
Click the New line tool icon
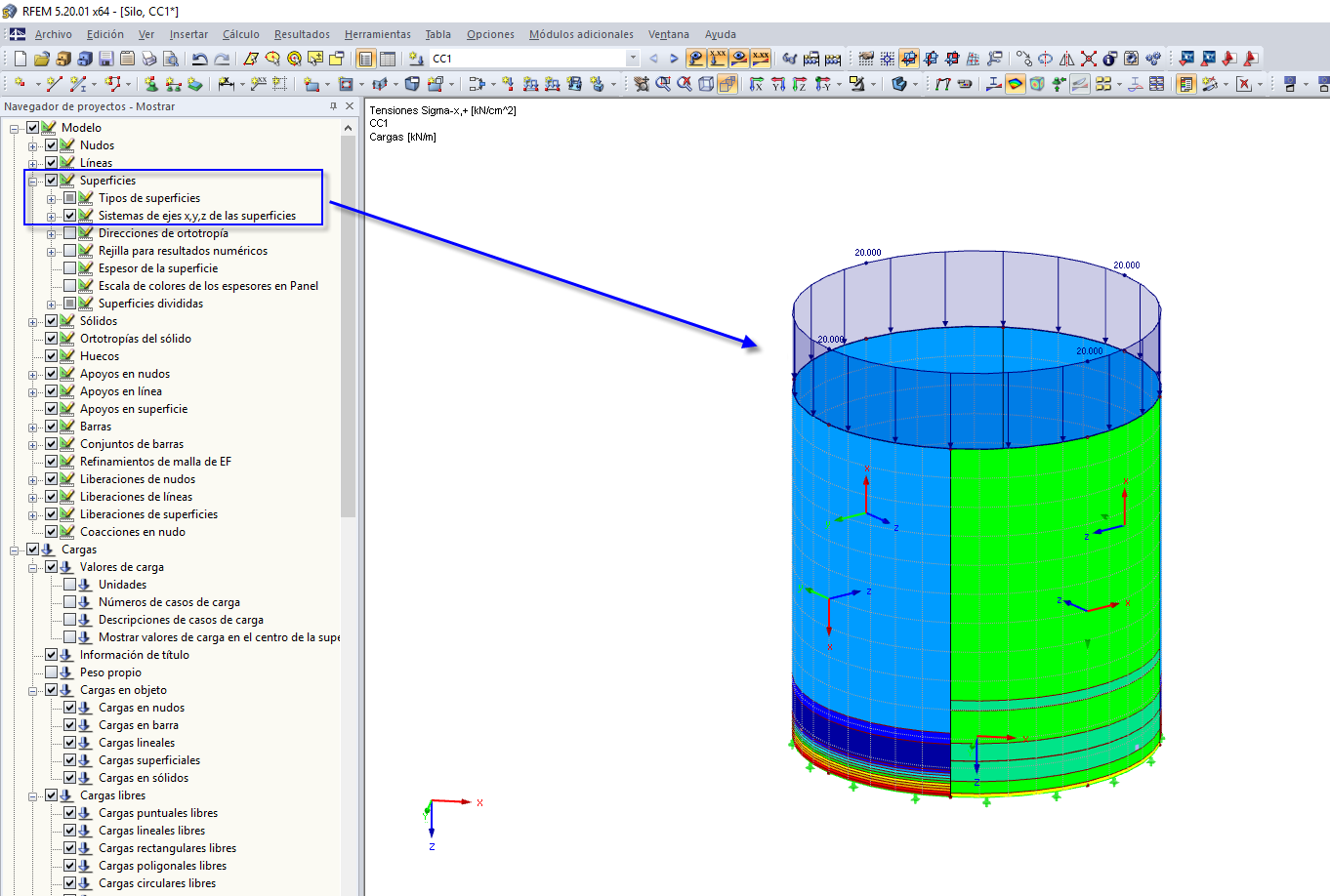click(x=55, y=84)
